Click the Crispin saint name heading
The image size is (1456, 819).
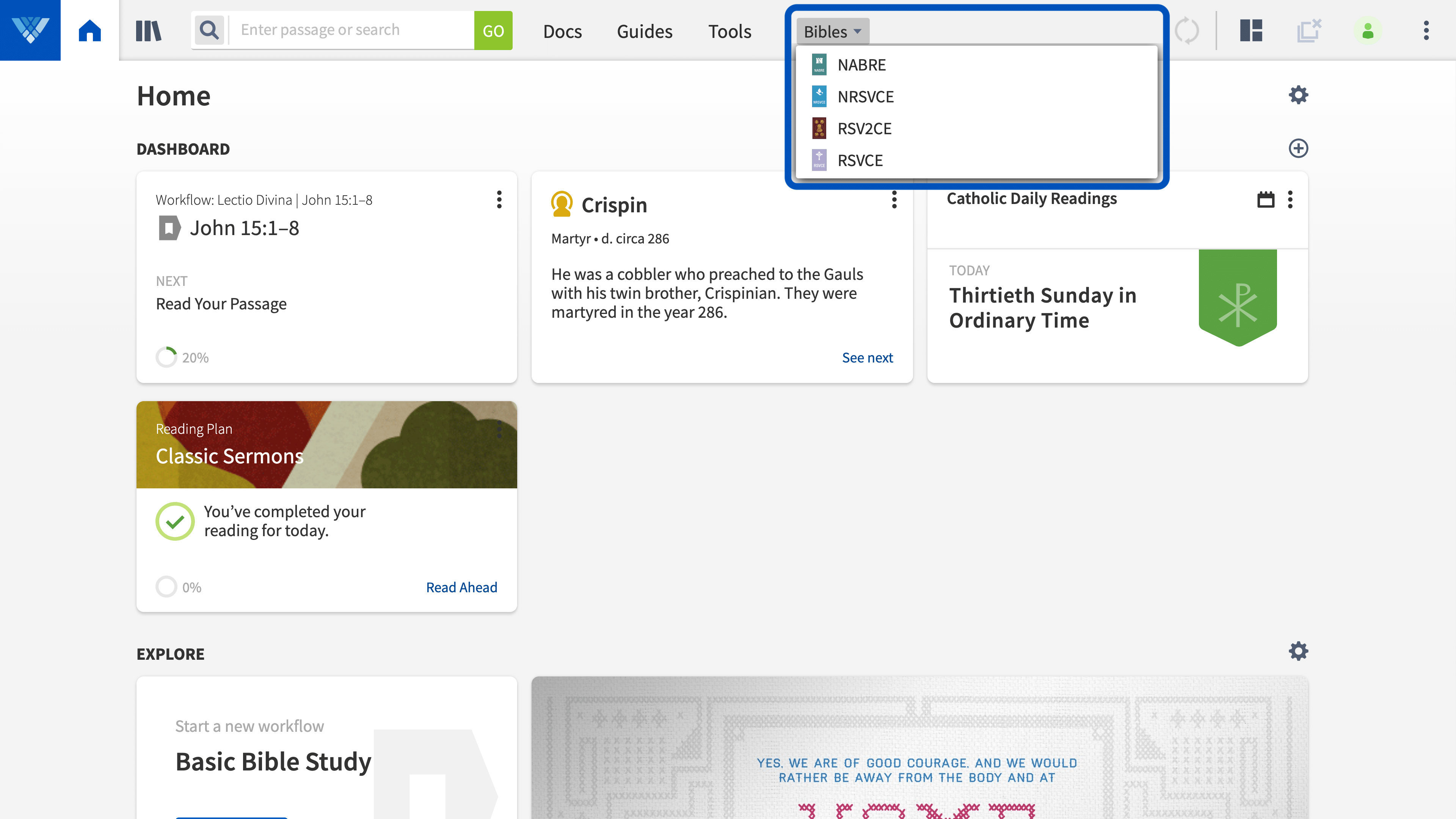click(x=614, y=205)
